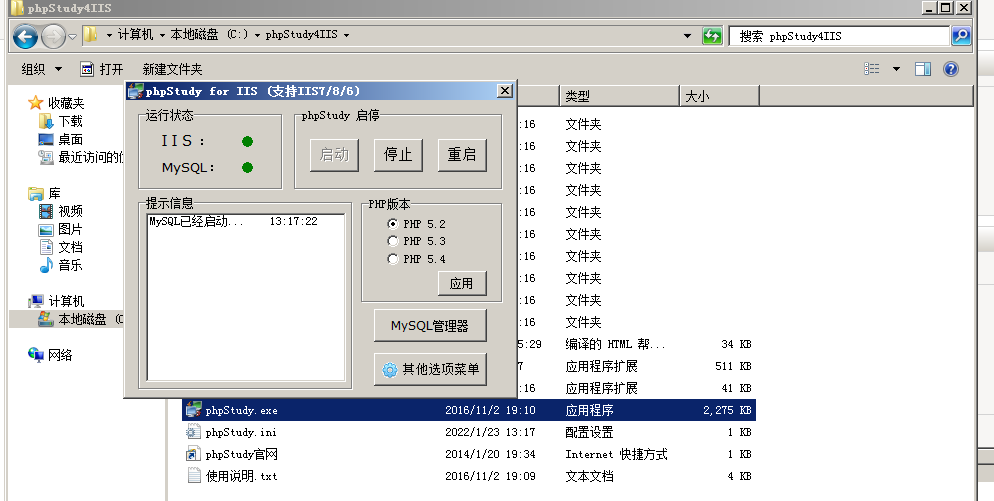Expand the arrow before 本地磁盘 (C:) in address bar
The image size is (994, 501).
pos(162,35)
